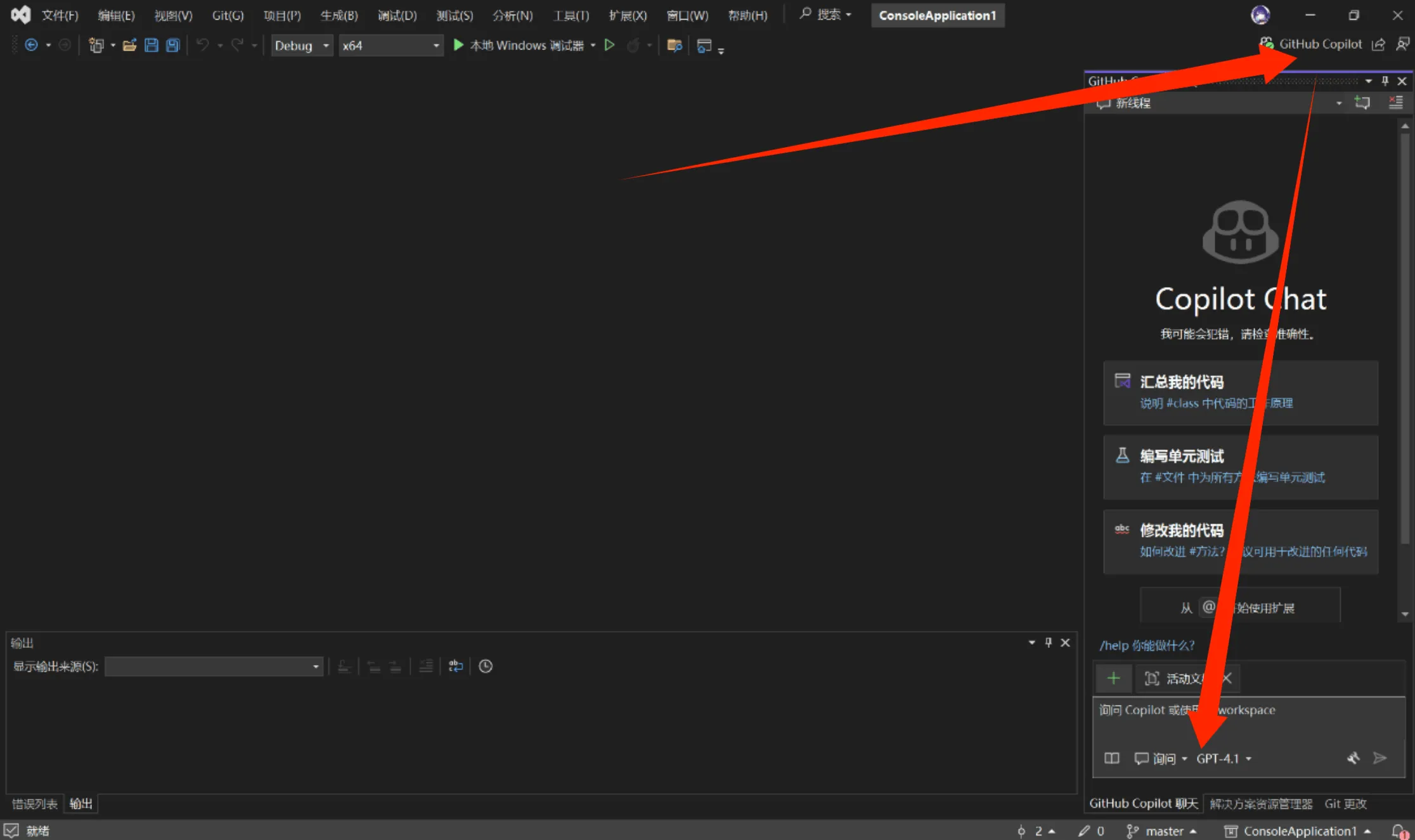Click the green plus add context button
Image resolution: width=1415 pixels, height=840 pixels.
1113,678
